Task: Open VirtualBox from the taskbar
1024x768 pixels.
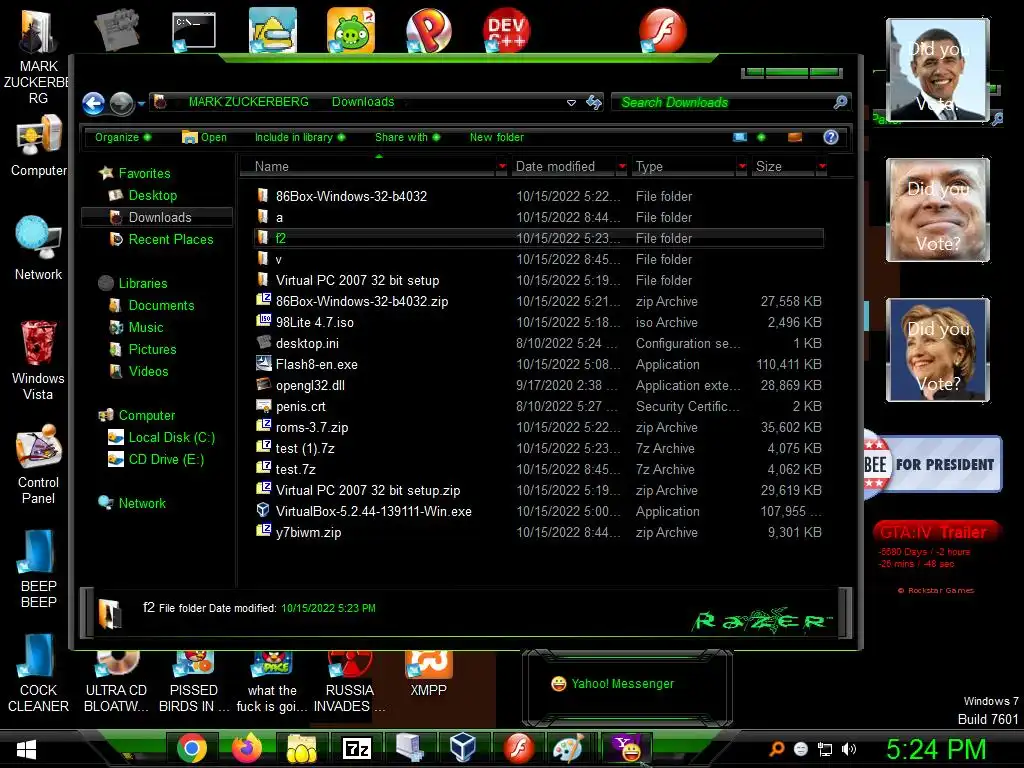Action: (462, 748)
